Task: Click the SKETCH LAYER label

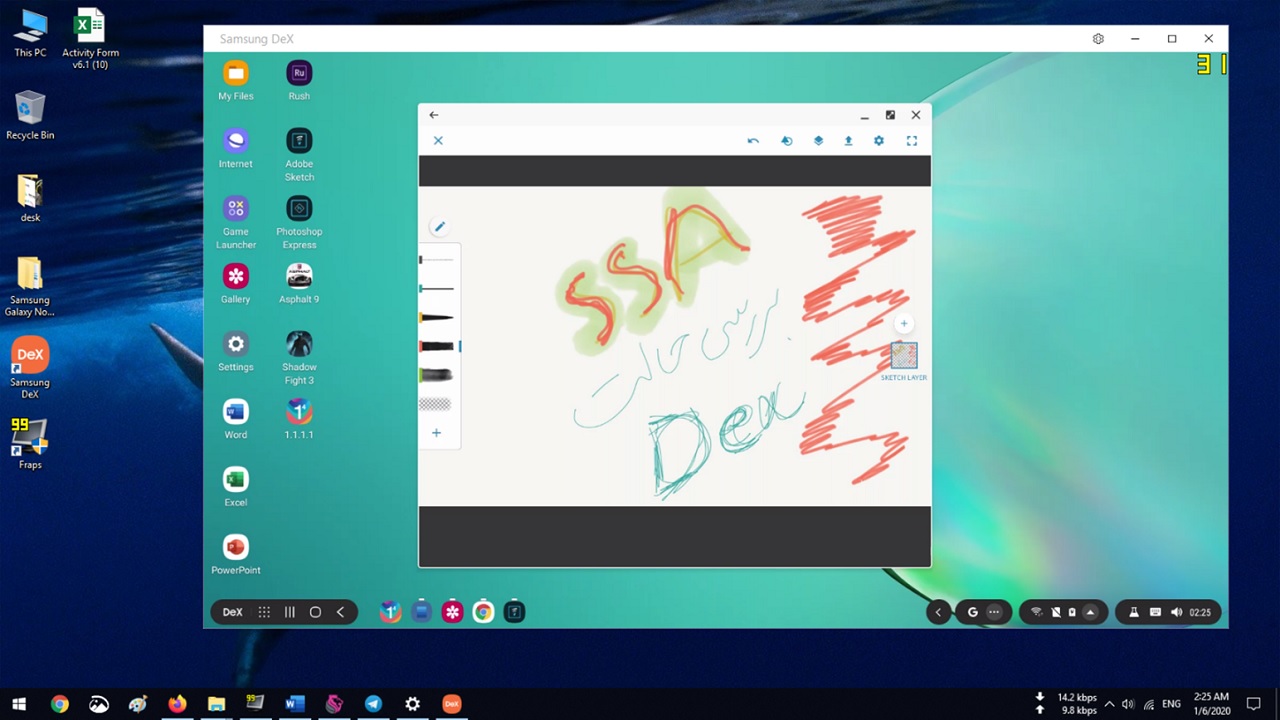Action: point(904,378)
